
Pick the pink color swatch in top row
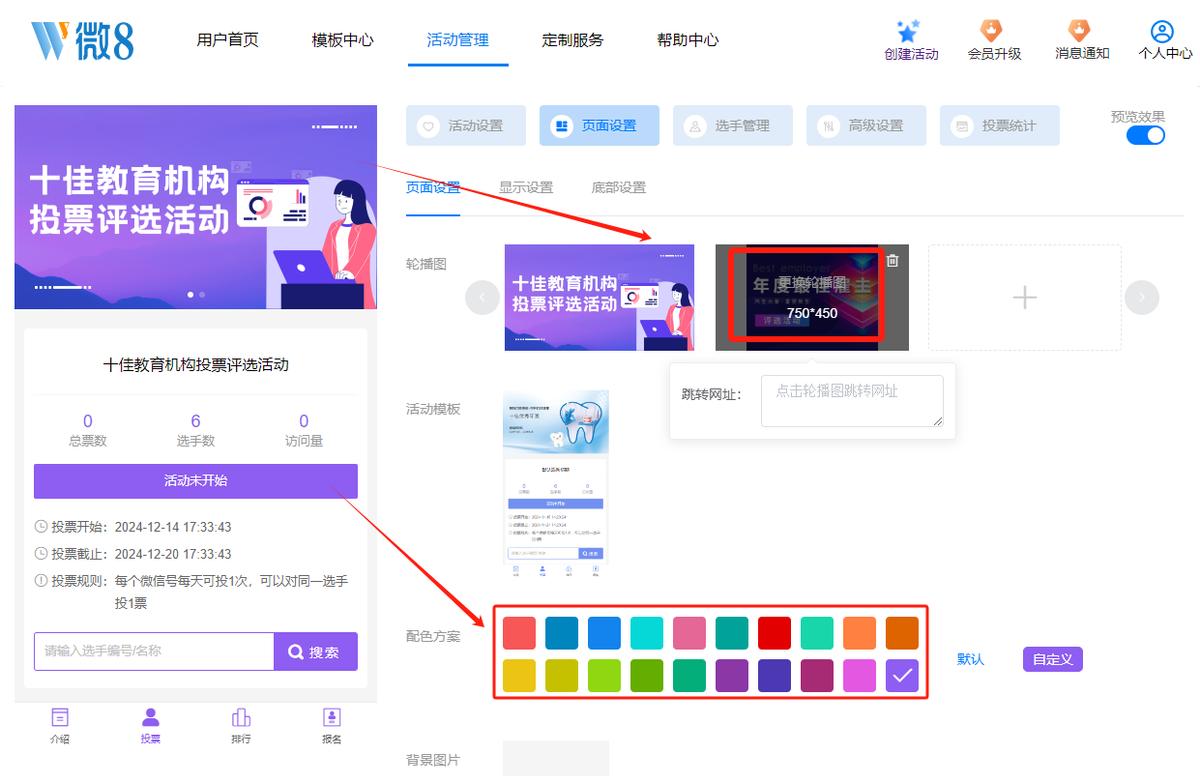(x=689, y=633)
